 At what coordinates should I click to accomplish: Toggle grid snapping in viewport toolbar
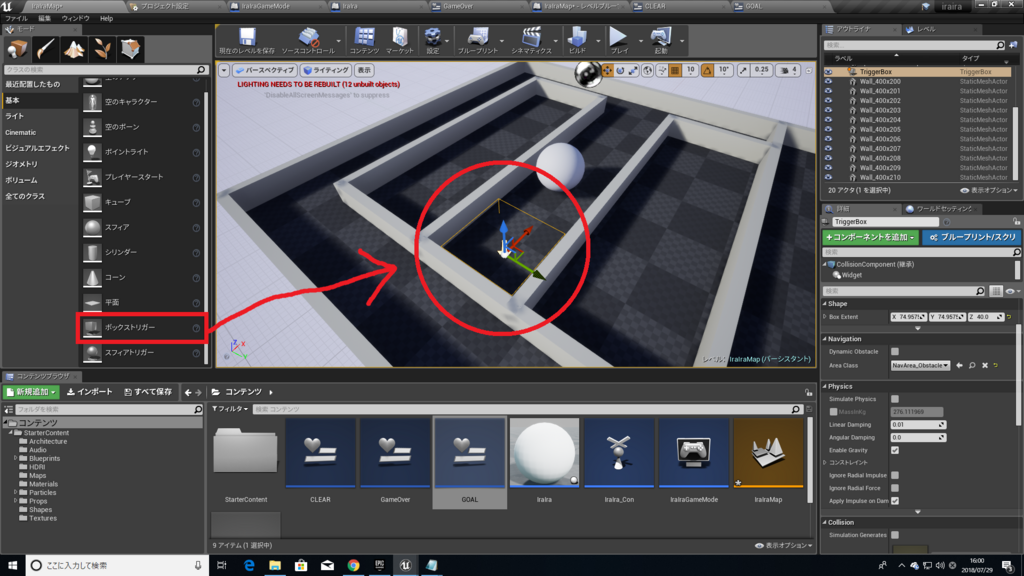tap(675, 70)
